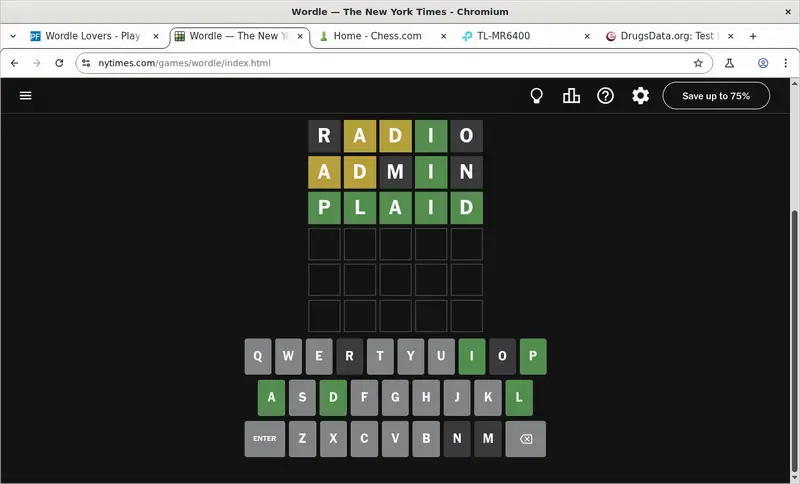Tap the F key on the on-screen keyboard
800x484 pixels.
coord(364,397)
